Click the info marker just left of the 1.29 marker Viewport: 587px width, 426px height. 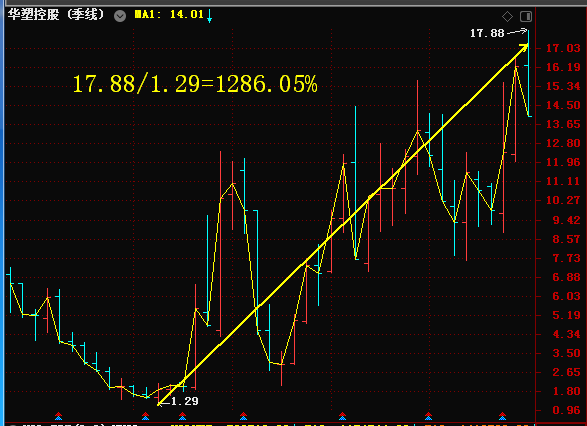point(146,416)
